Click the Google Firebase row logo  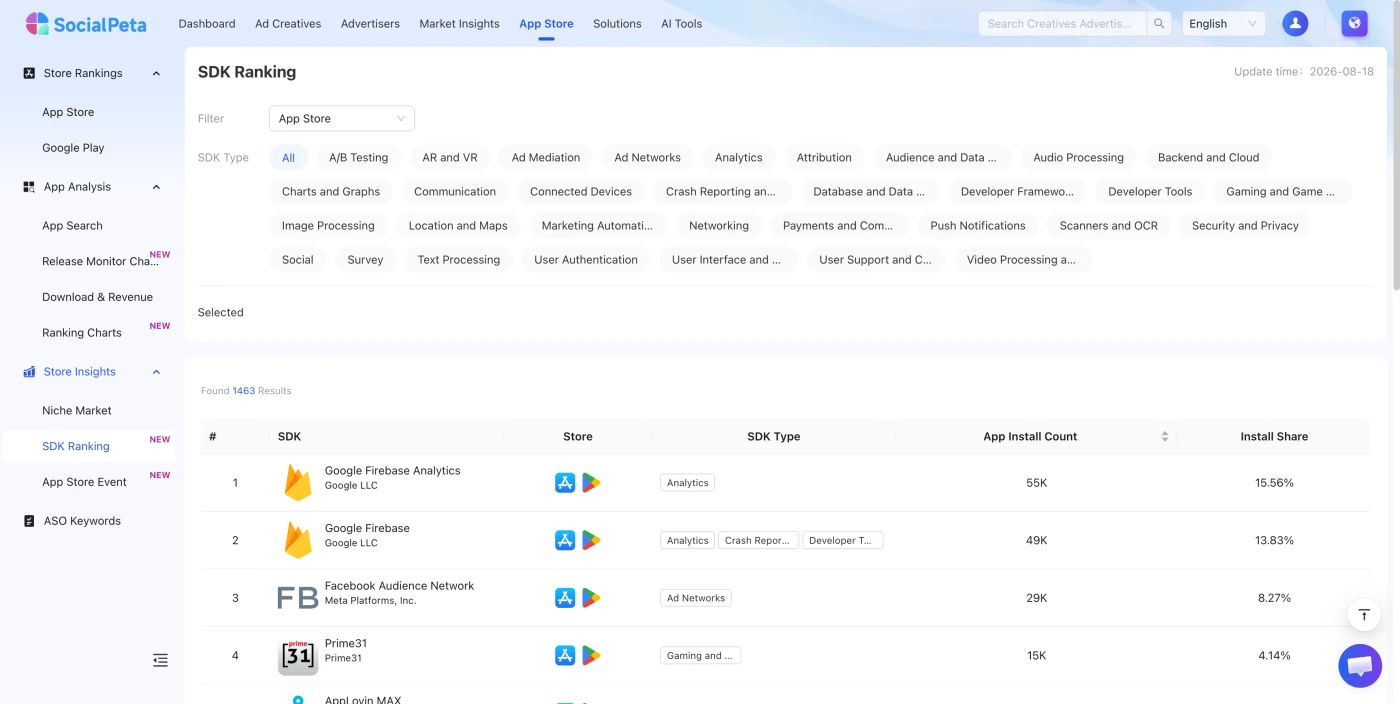click(x=298, y=540)
